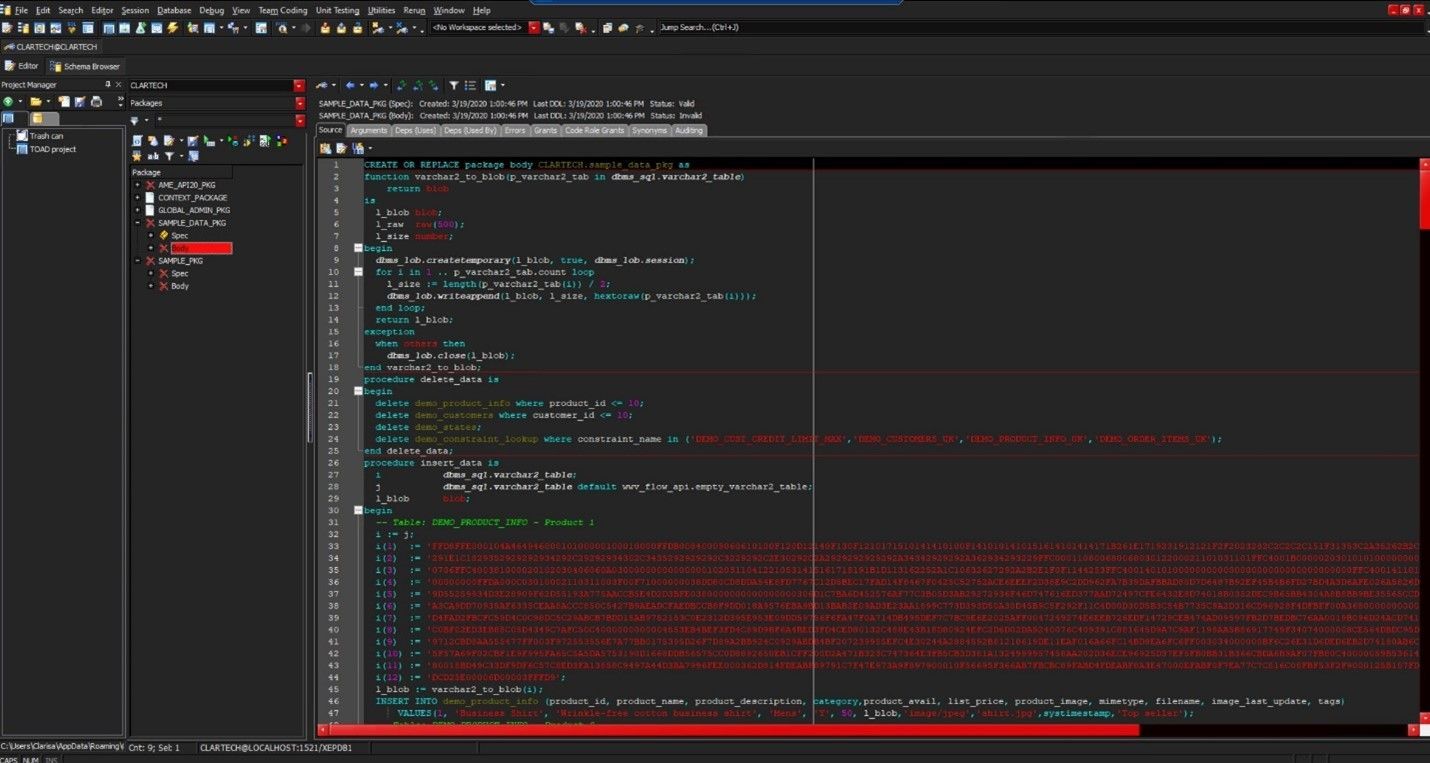Image resolution: width=1430 pixels, height=763 pixels.
Task: Open the Deps (Used By) tab
Action: click(470, 130)
